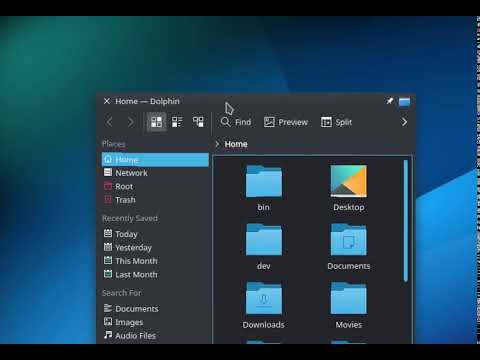480x360 pixels.
Task: Select the Movies folder icon
Action: point(349,298)
